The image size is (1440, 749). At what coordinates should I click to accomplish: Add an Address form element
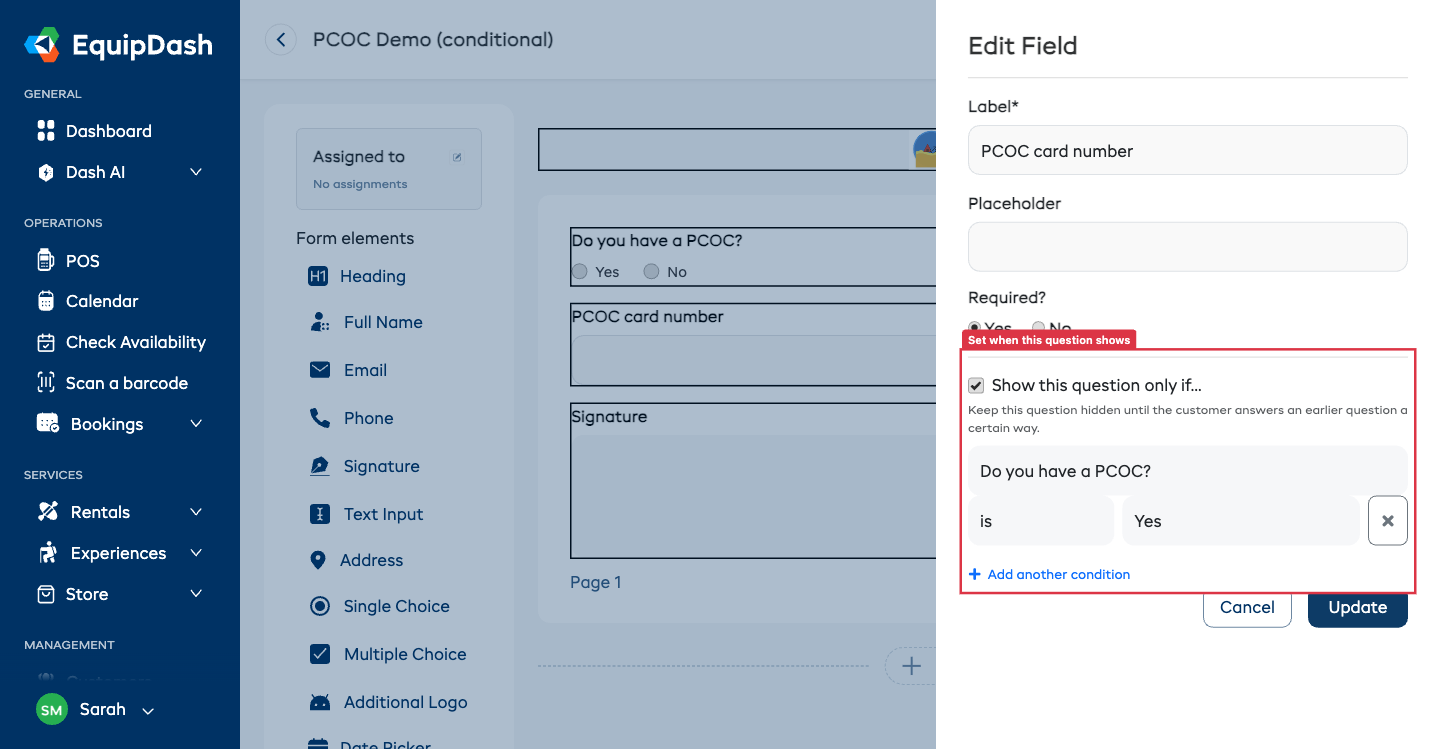tap(371, 560)
